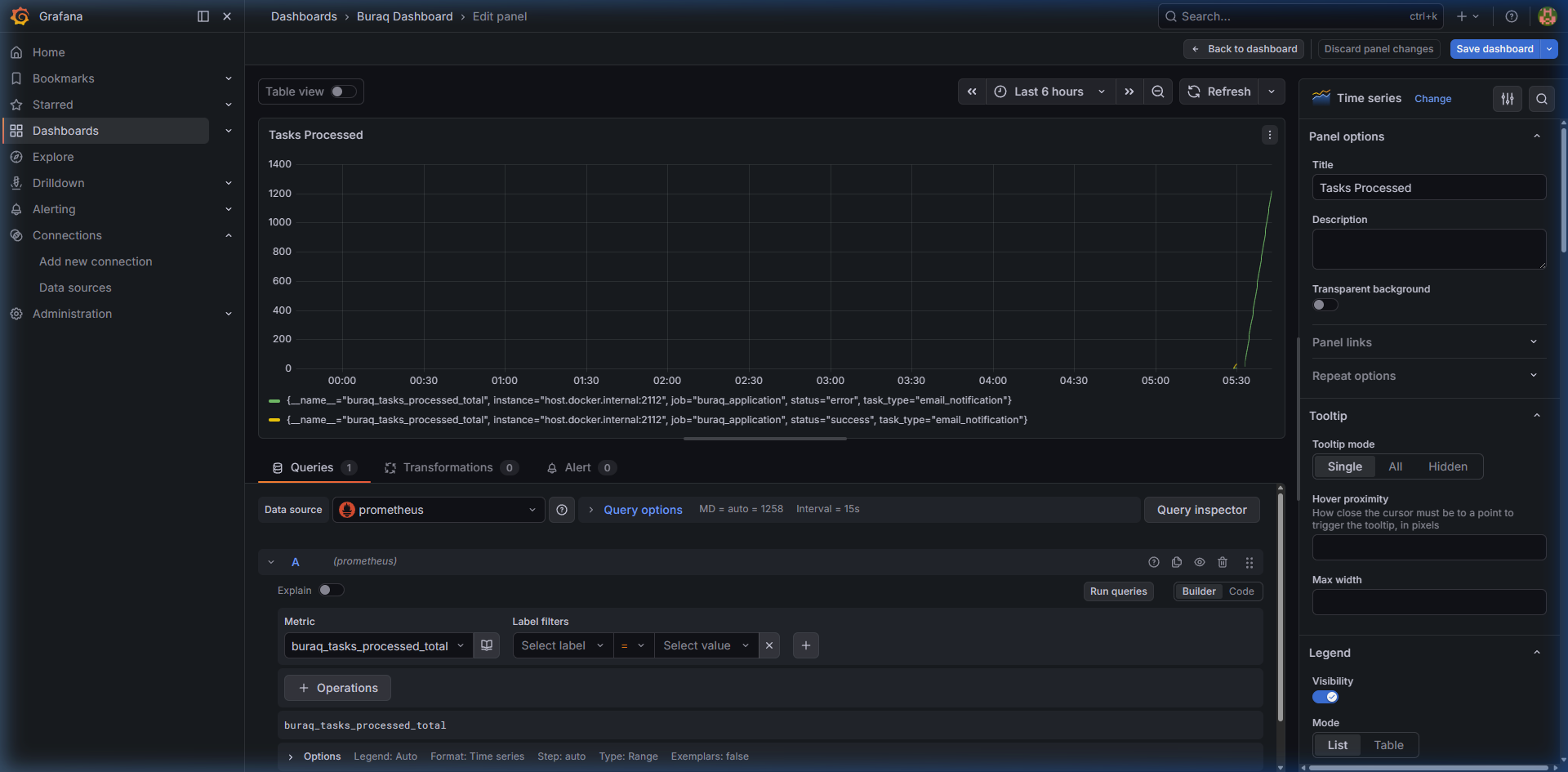Image resolution: width=1568 pixels, height=772 pixels.
Task: Switch to the Alert tab
Action: pyautogui.click(x=581, y=467)
